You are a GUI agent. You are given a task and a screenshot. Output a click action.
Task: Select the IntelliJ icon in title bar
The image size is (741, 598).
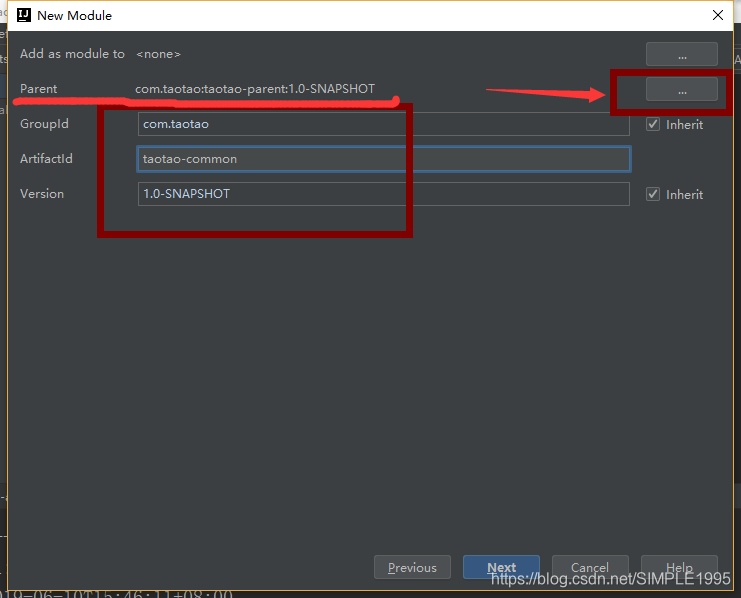coord(24,15)
